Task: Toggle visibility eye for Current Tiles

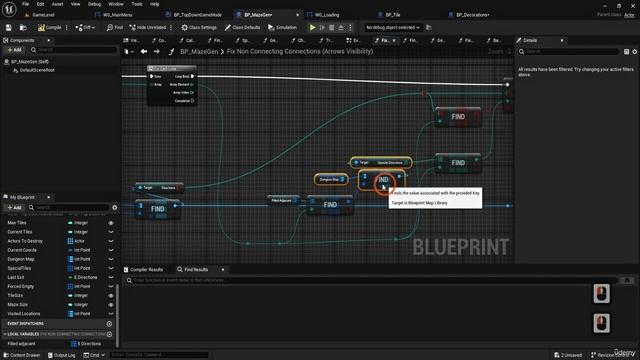Action: (111, 232)
